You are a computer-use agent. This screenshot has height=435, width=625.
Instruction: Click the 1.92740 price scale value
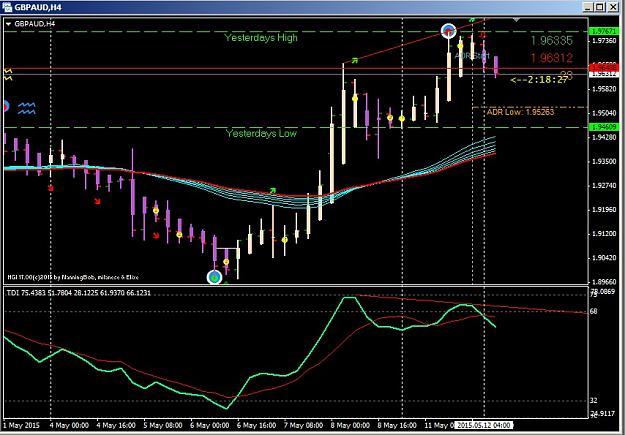[604, 185]
